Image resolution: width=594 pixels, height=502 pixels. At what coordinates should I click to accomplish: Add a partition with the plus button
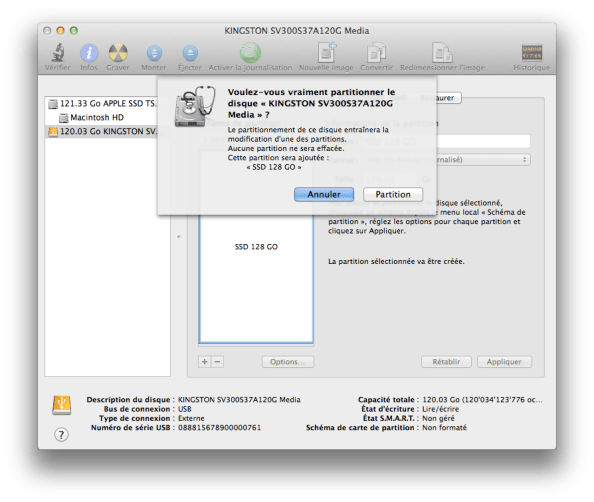click(205, 362)
